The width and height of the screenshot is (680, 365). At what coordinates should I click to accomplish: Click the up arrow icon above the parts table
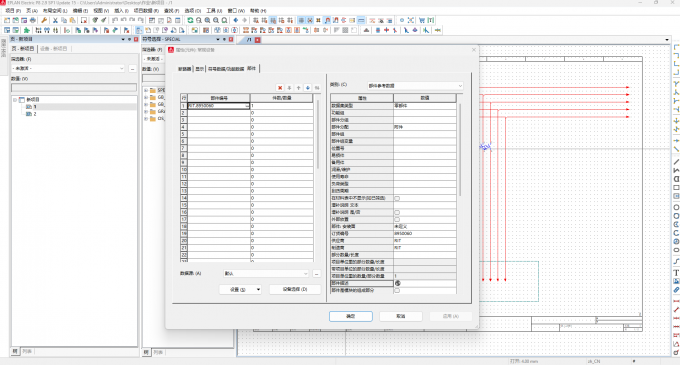298,88
